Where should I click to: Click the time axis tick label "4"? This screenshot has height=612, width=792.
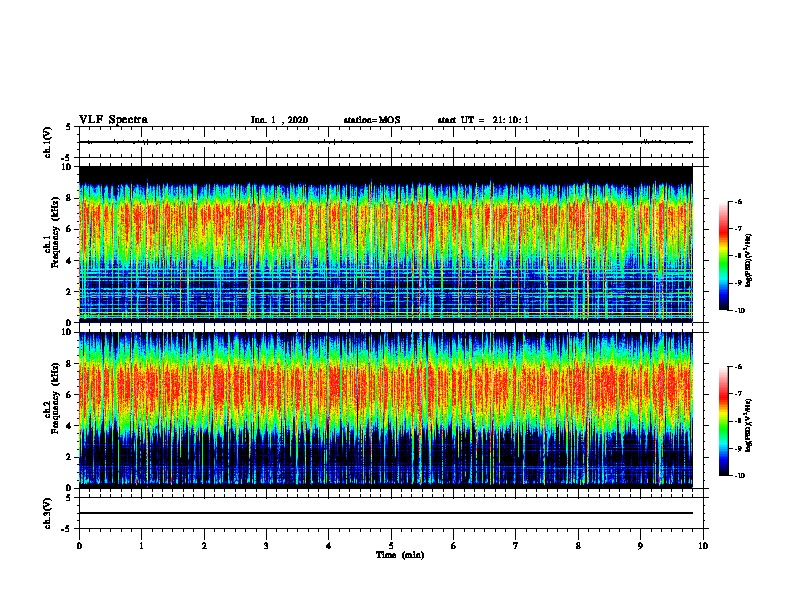[x=329, y=546]
